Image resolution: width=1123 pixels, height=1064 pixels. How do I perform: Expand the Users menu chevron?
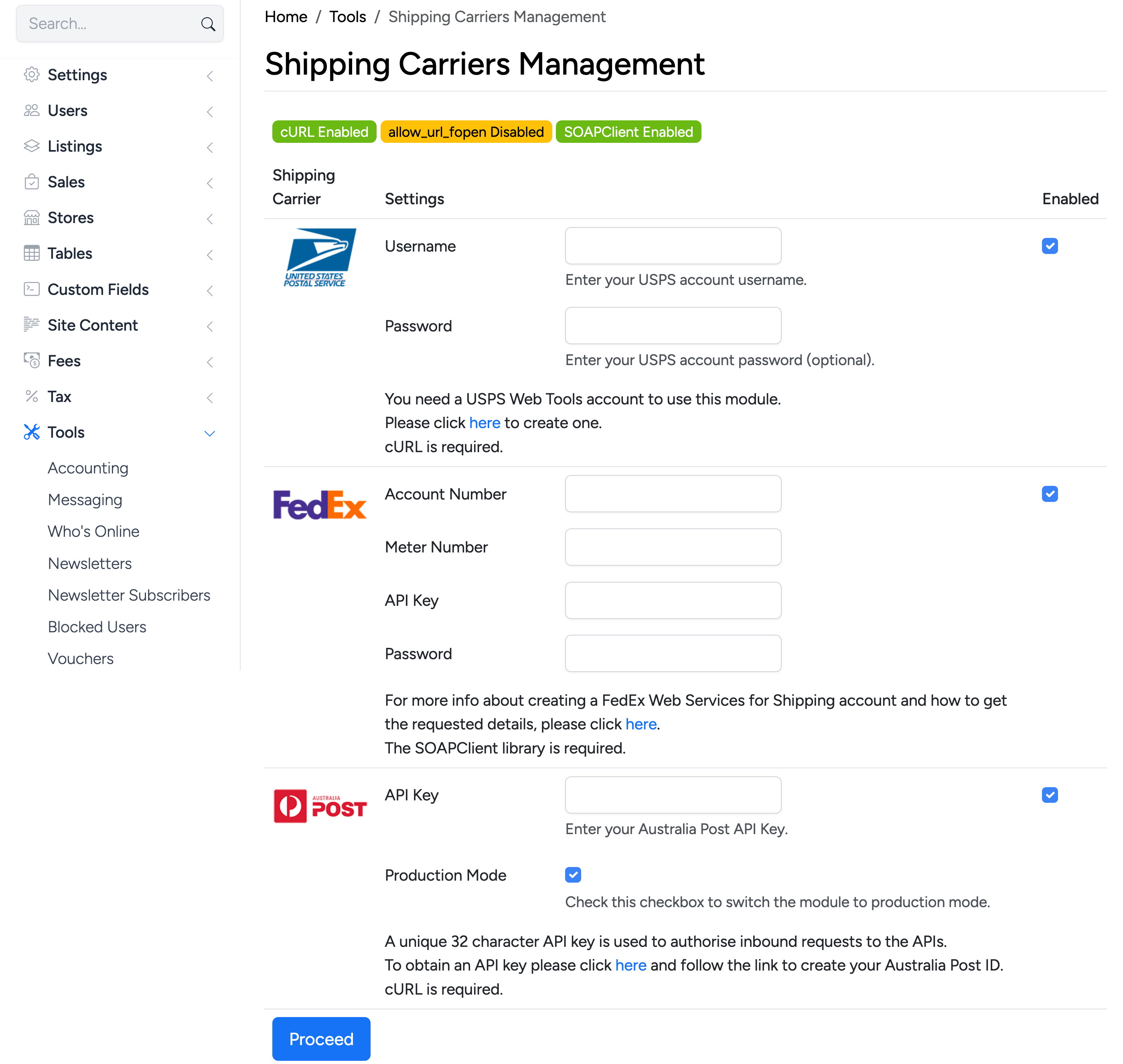(x=210, y=112)
